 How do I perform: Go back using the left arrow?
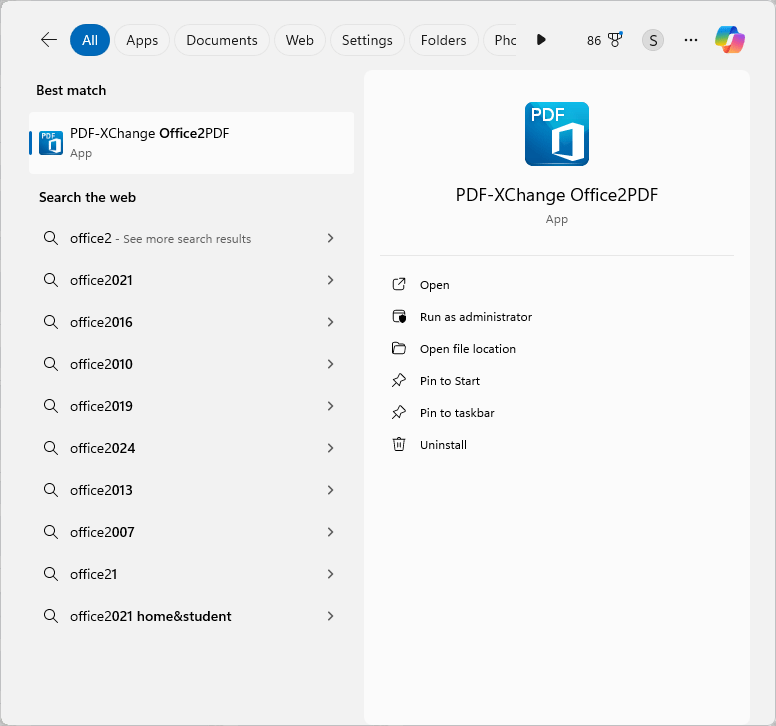coord(49,40)
